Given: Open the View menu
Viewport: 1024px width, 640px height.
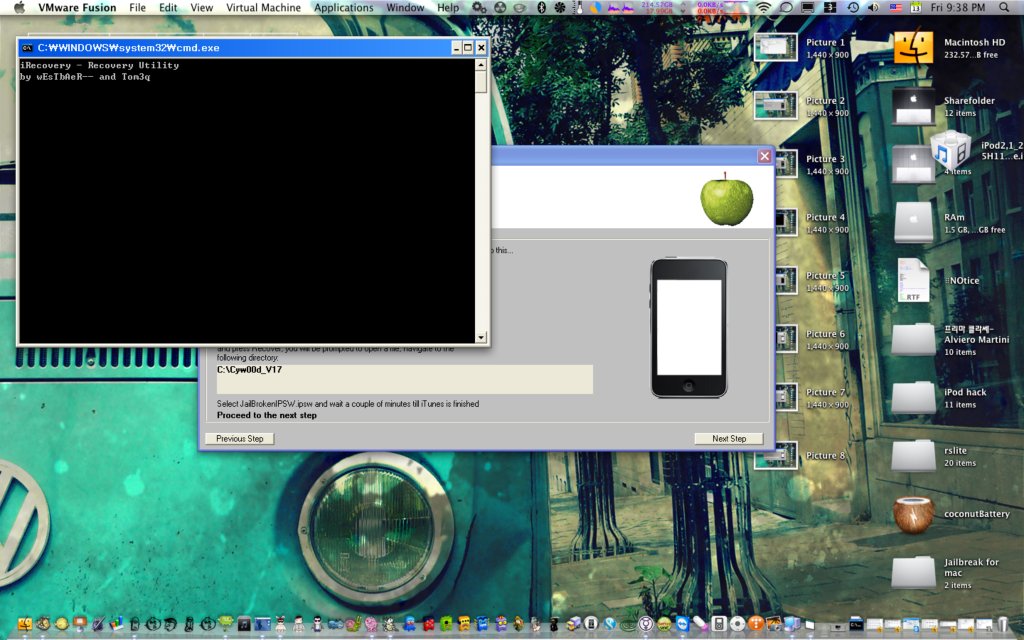Looking at the screenshot, I should [x=201, y=8].
